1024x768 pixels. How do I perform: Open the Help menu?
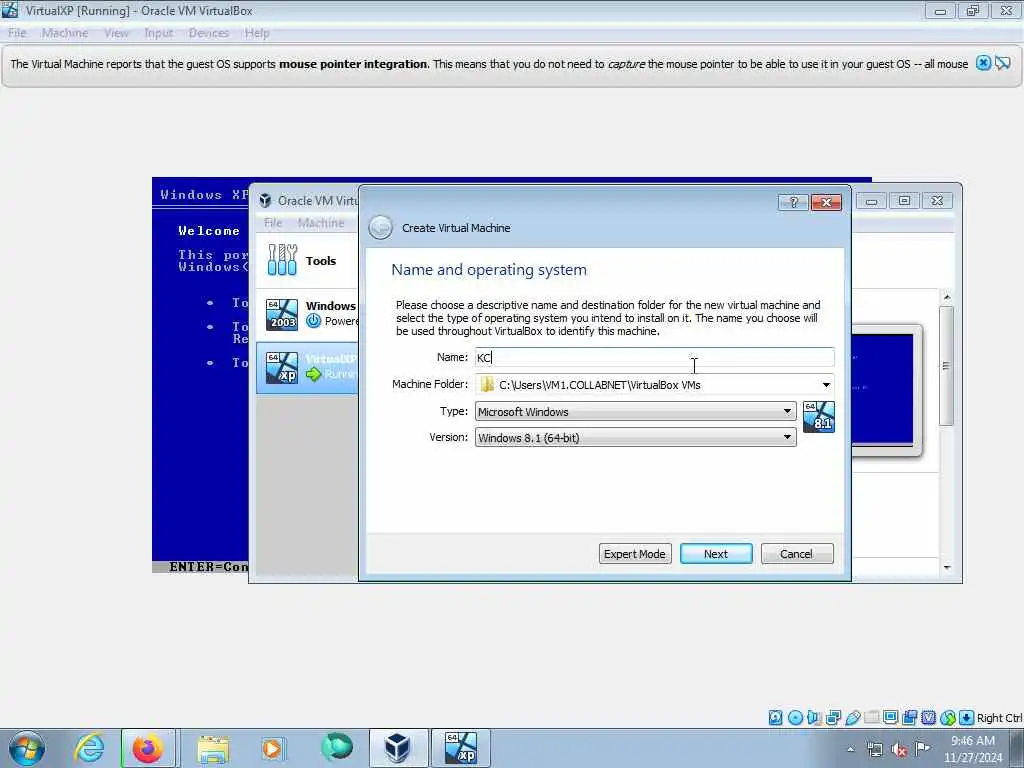tap(257, 33)
